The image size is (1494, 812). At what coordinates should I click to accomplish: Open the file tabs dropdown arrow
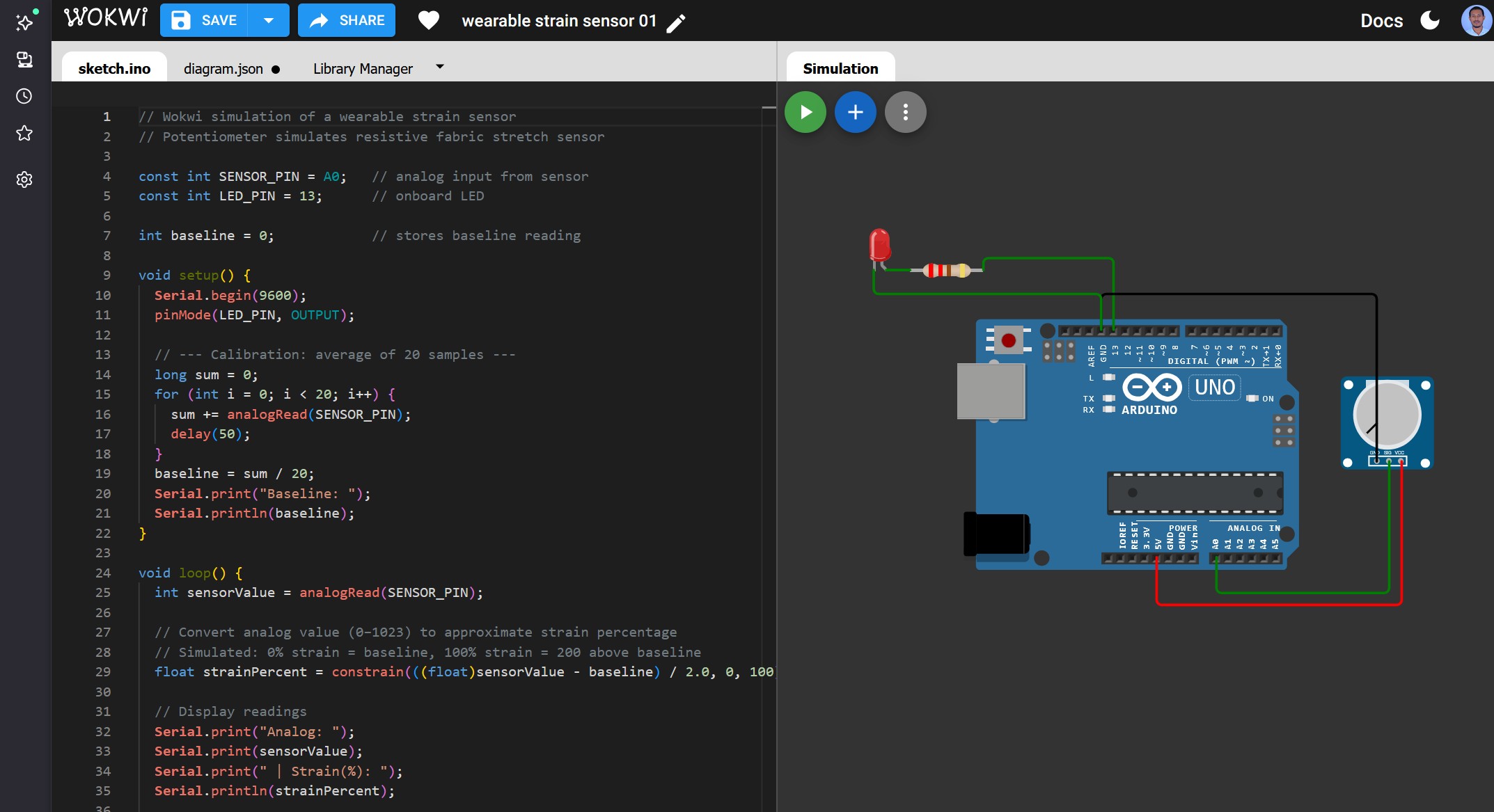pyautogui.click(x=439, y=67)
